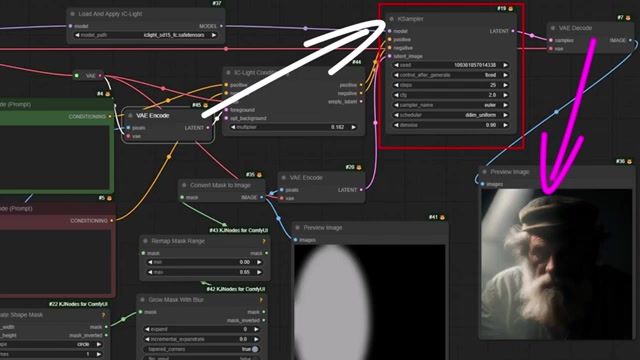Click the IC-Light Conditioning foreground input socket
This screenshot has width=640, height=360.
pos(227,110)
